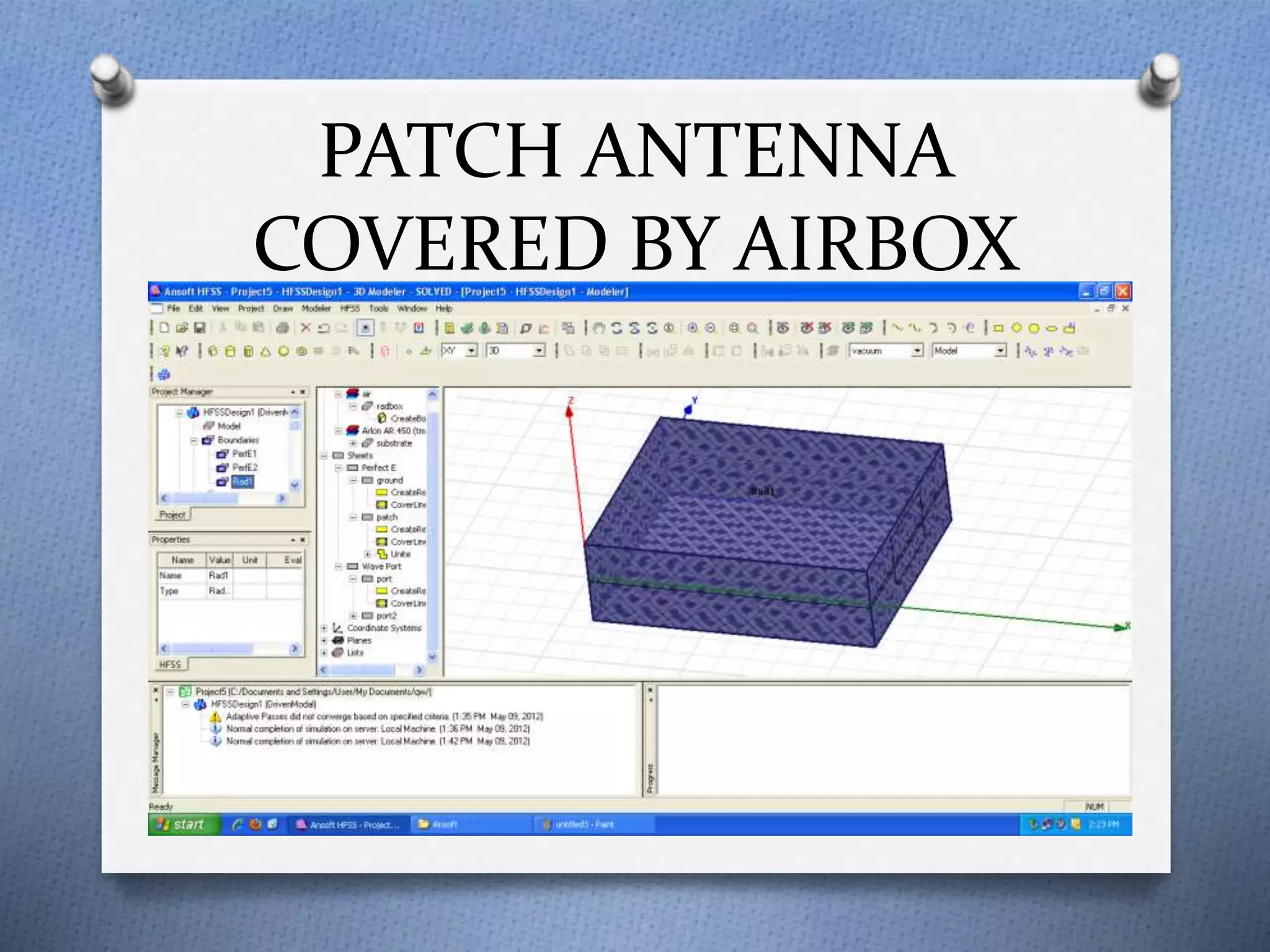1270x952 pixels.
Task: Open the 3D movement mode dropdown
Action: point(540,351)
